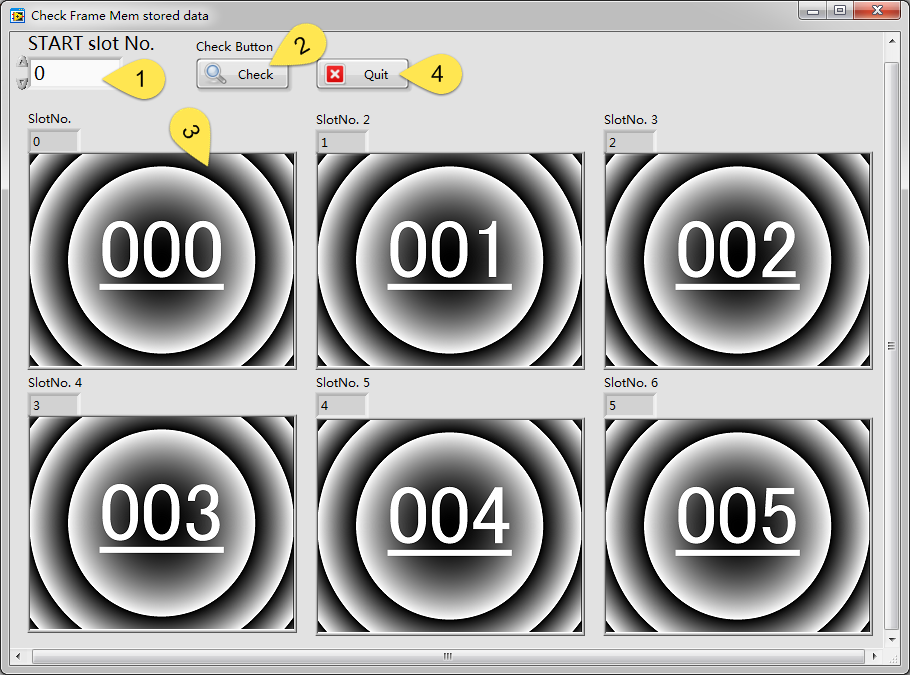
Task: Click the SlotNo. 6 indicator field
Action: click(x=629, y=406)
